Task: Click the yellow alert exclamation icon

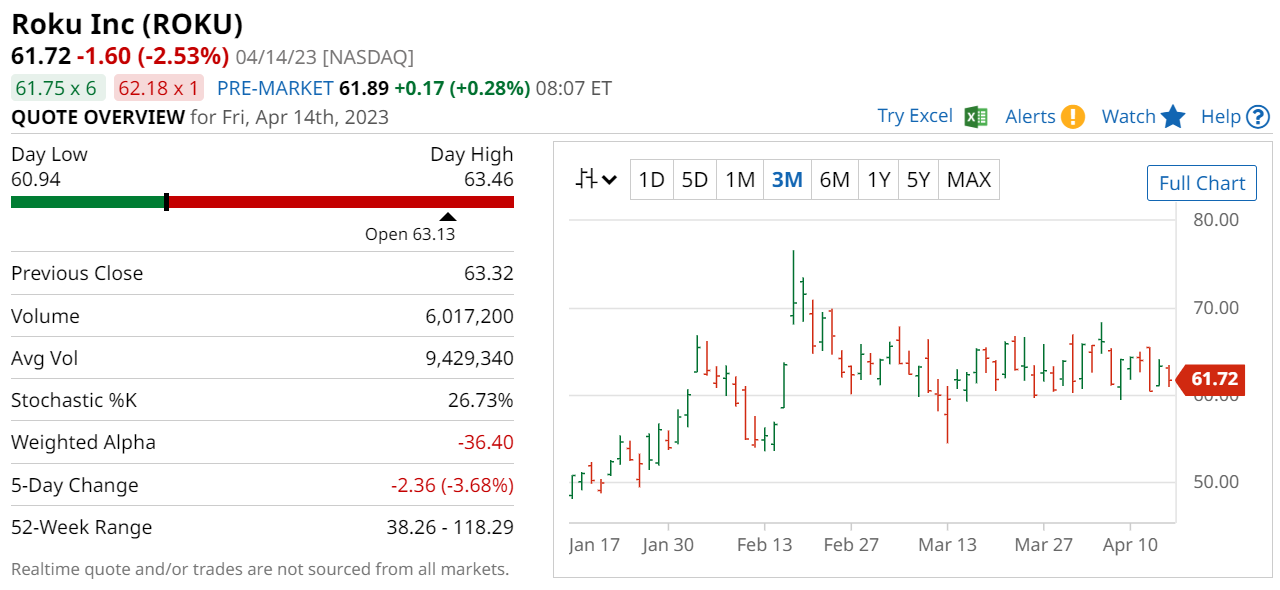Action: click(1073, 117)
